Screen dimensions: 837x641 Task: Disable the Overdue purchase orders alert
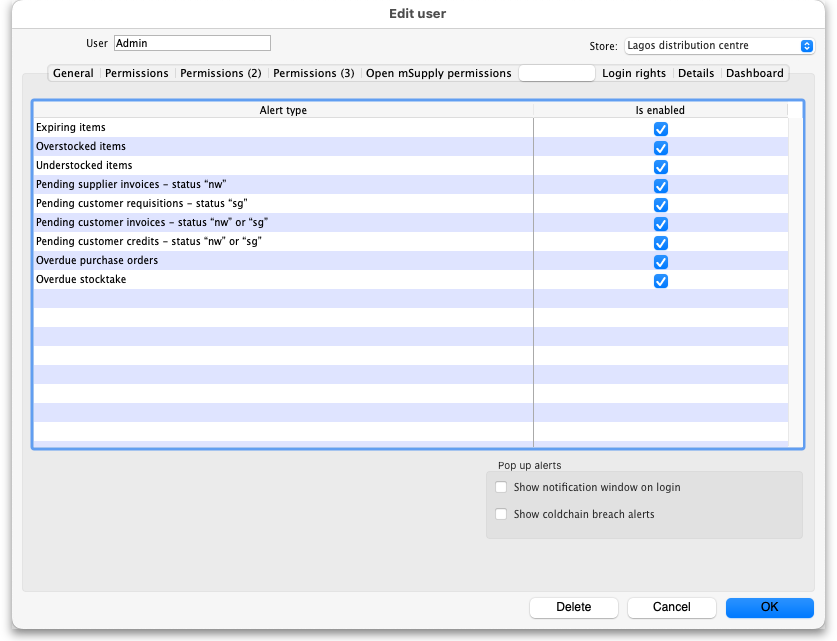(x=660, y=262)
